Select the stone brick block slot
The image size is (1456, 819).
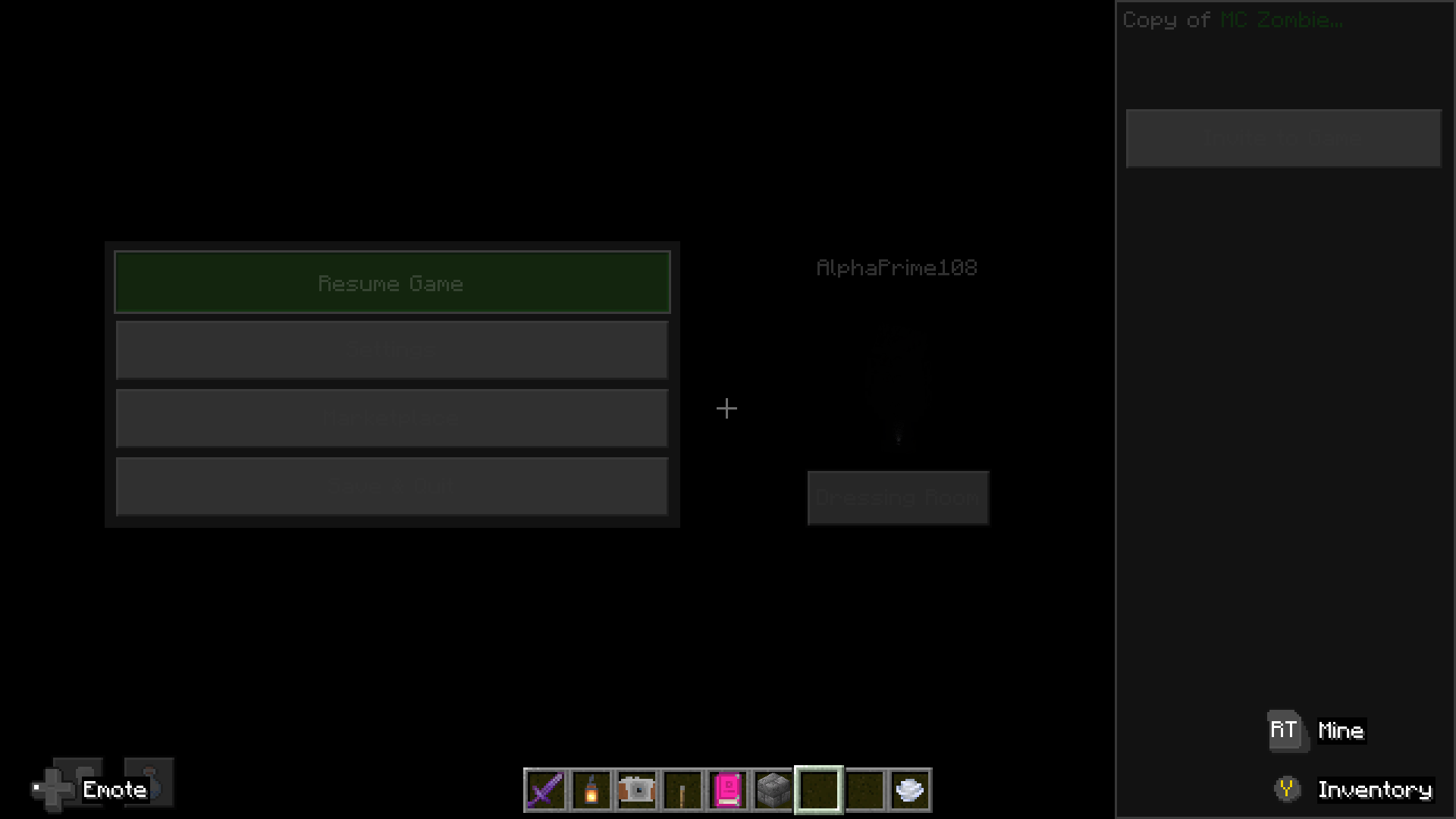773,790
